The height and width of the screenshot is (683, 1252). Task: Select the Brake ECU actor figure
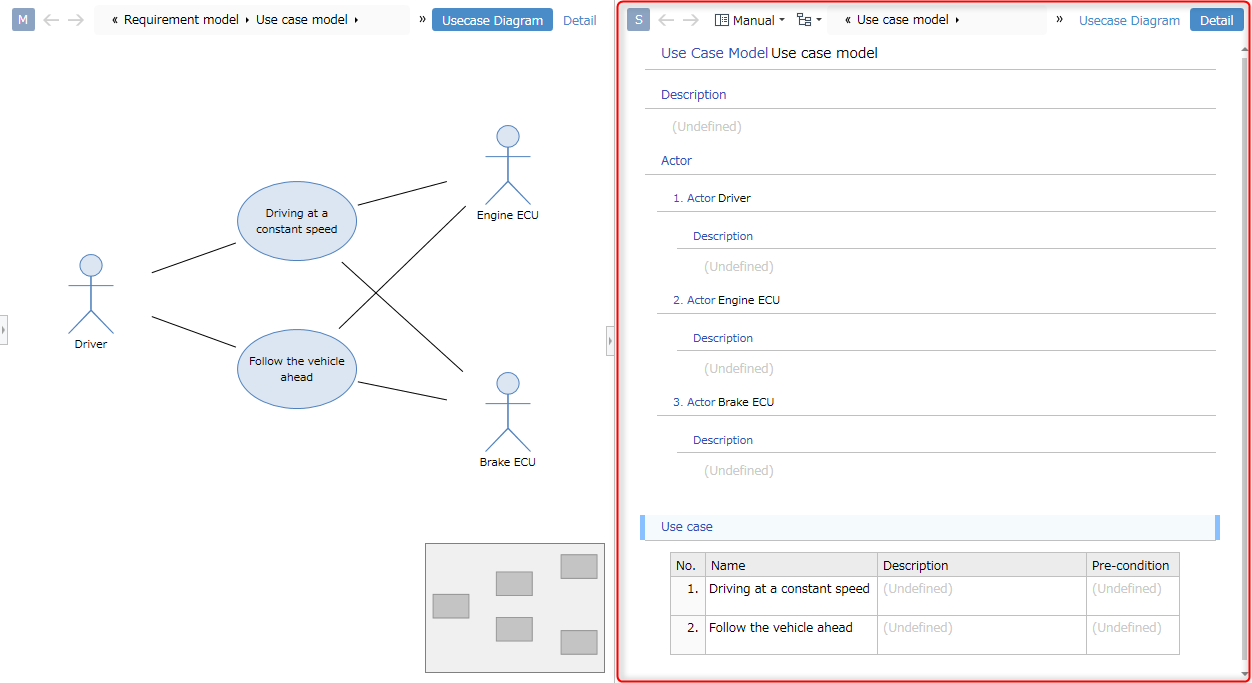[508, 419]
